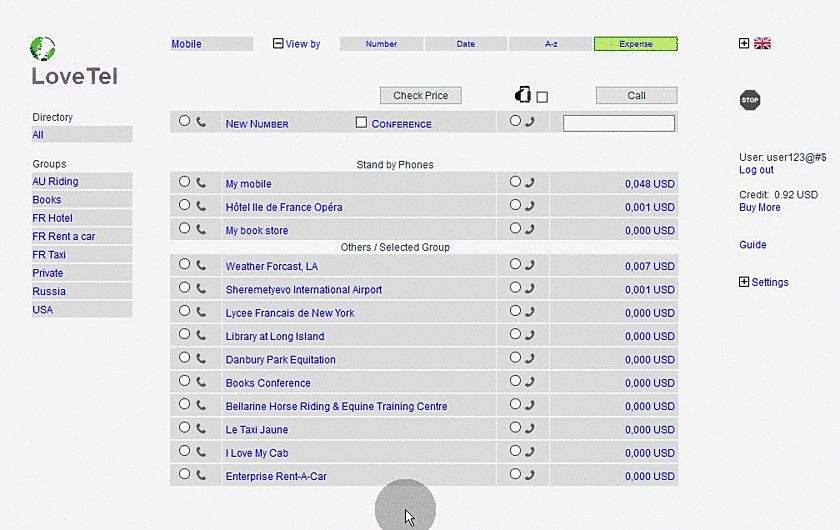Image resolution: width=840 pixels, height=530 pixels.
Task: Click the right handset icon for Weather Forcast, LA
Action: point(529,266)
